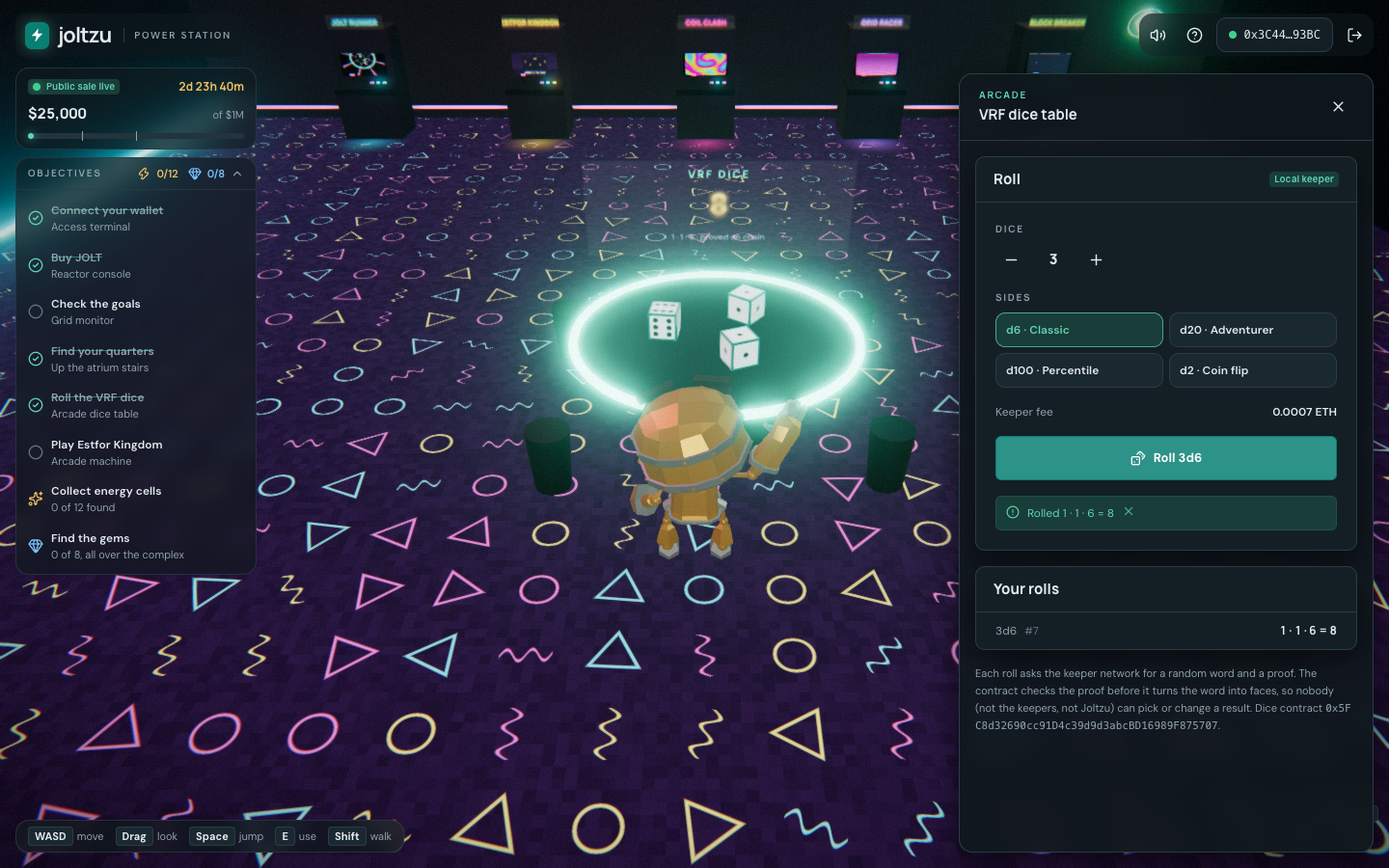Open the 3d6 #7 roll history row

click(1165, 631)
